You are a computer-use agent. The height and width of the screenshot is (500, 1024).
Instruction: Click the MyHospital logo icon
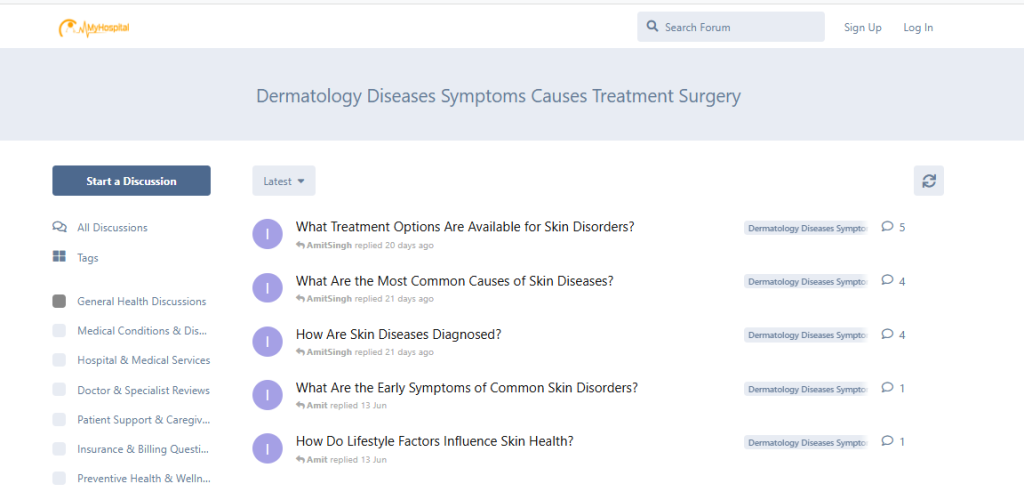point(94,27)
